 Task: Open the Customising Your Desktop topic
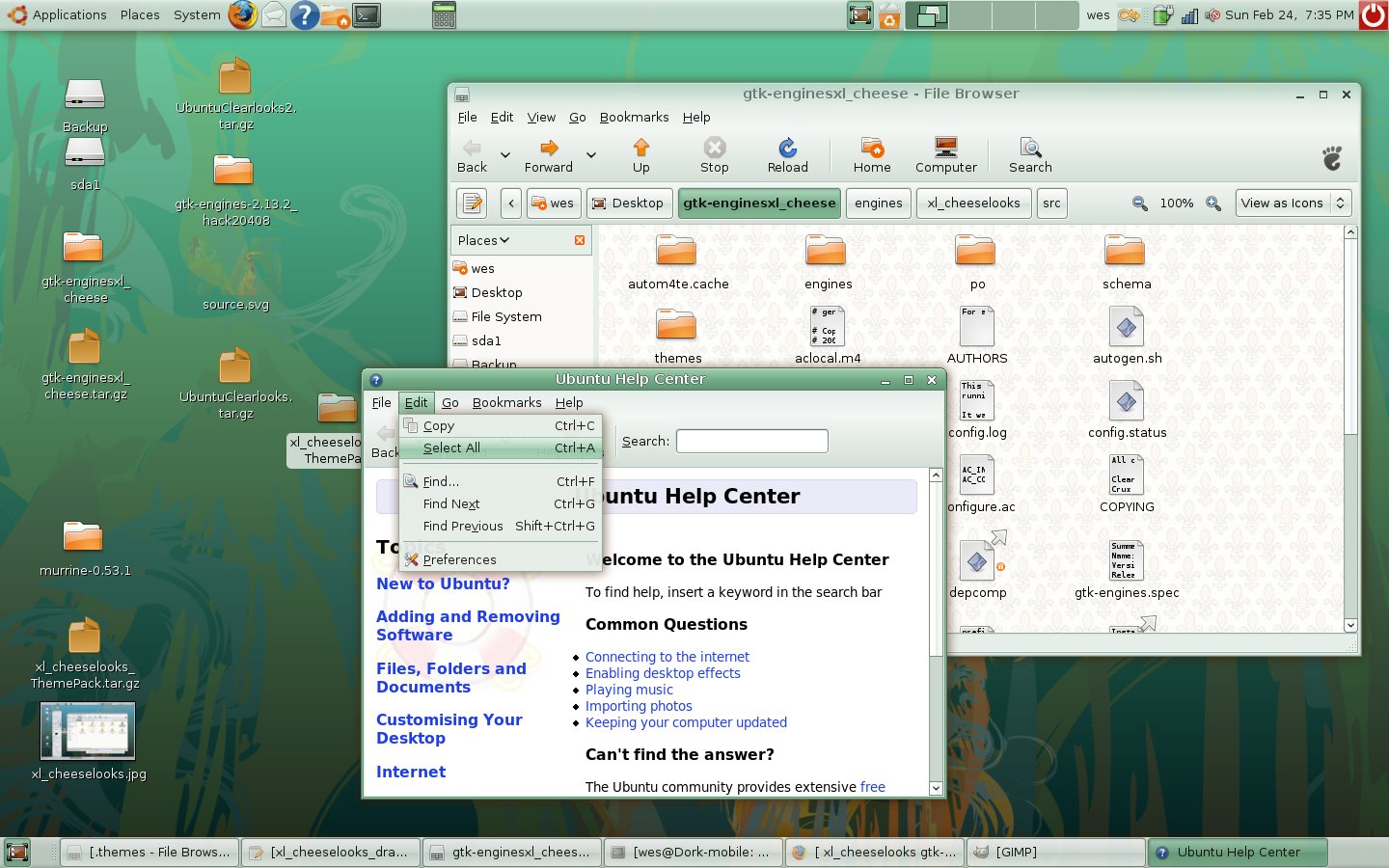tap(449, 729)
